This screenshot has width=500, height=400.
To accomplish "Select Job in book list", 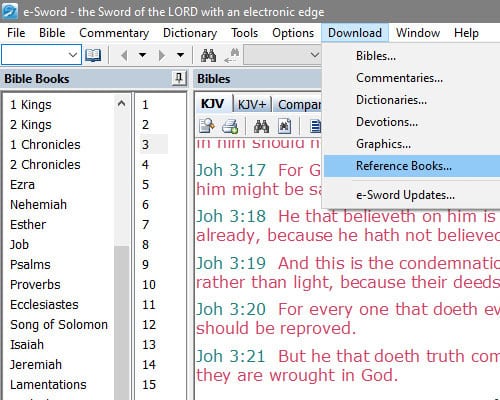I will 19,245.
